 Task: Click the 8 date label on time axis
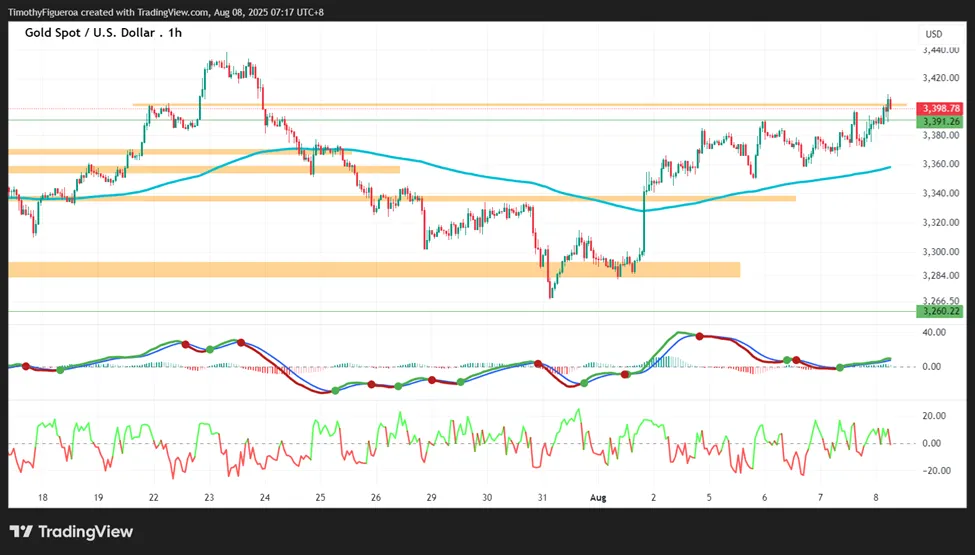tap(876, 498)
